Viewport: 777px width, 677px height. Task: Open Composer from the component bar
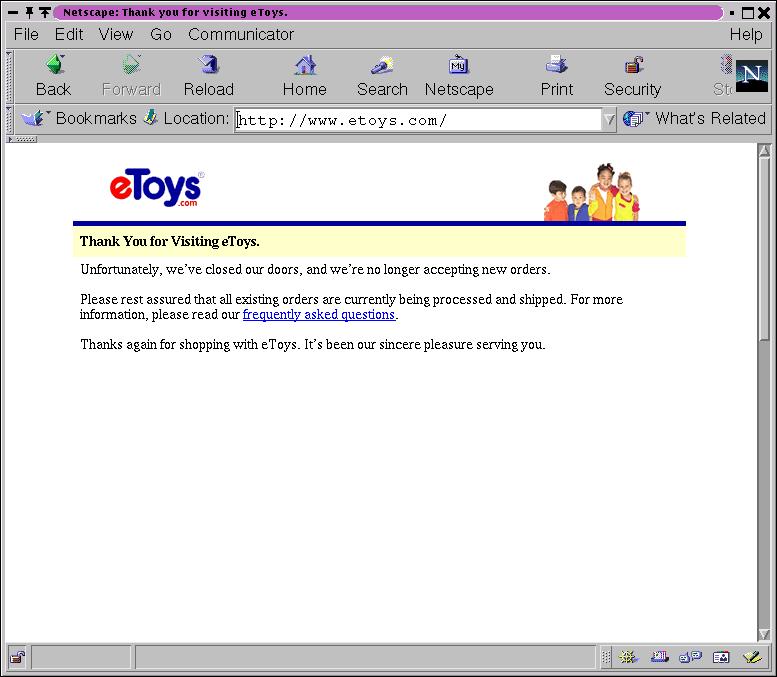(752, 657)
